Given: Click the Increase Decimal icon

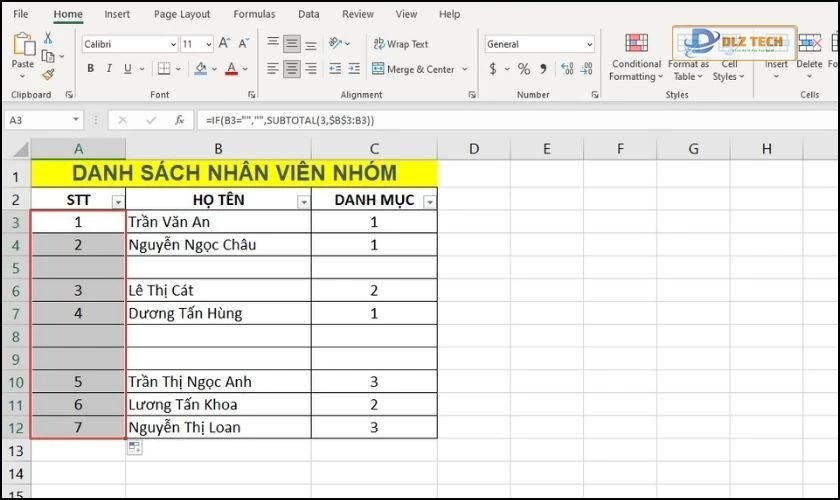Looking at the screenshot, I should (x=567, y=69).
